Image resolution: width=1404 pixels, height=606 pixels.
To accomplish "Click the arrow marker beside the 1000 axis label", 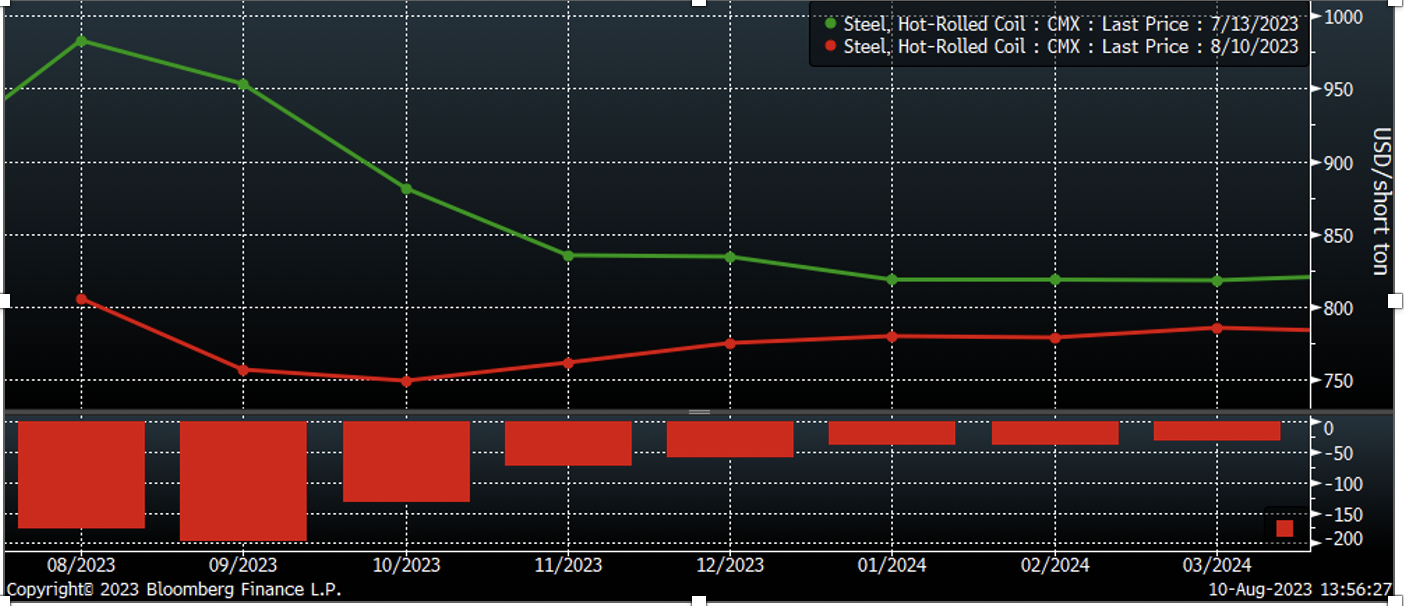I will click(1315, 17).
